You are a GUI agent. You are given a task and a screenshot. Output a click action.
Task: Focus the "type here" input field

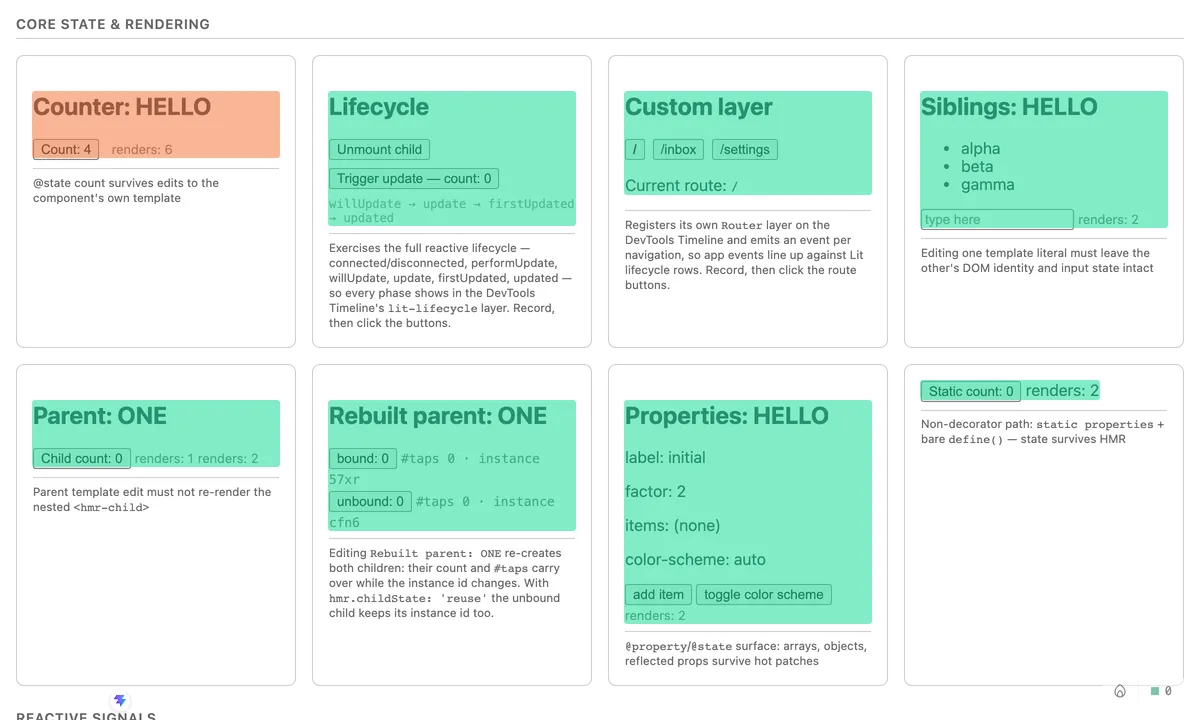(x=997, y=219)
